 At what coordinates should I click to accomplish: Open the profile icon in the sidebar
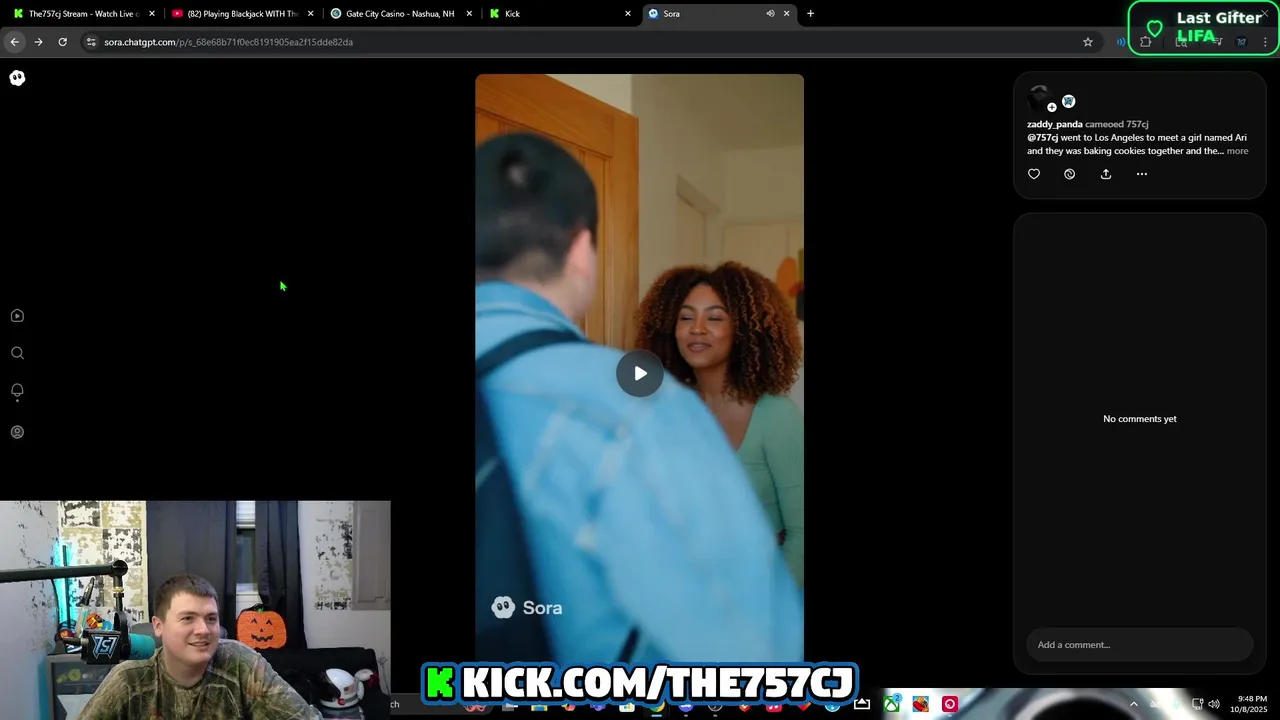tap(17, 432)
